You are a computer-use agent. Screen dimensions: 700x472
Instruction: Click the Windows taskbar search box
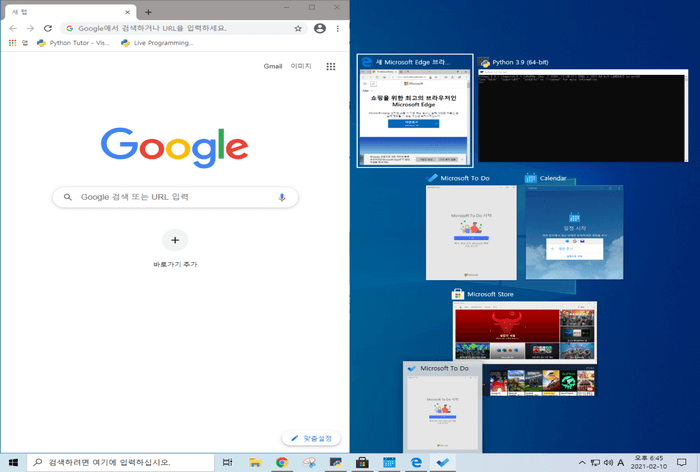pyautogui.click(x=121, y=463)
